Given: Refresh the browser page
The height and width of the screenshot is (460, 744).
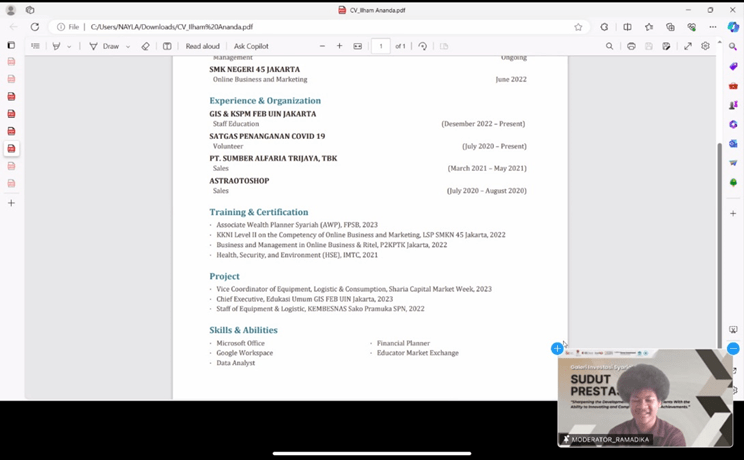Looking at the screenshot, I should (35, 27).
